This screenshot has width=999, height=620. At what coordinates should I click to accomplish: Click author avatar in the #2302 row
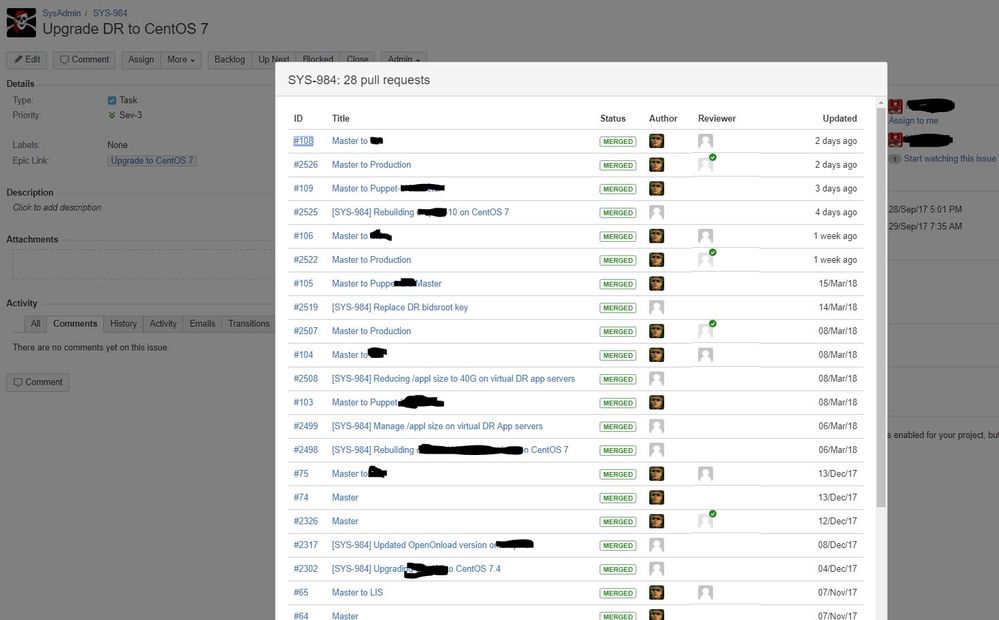tap(656, 568)
